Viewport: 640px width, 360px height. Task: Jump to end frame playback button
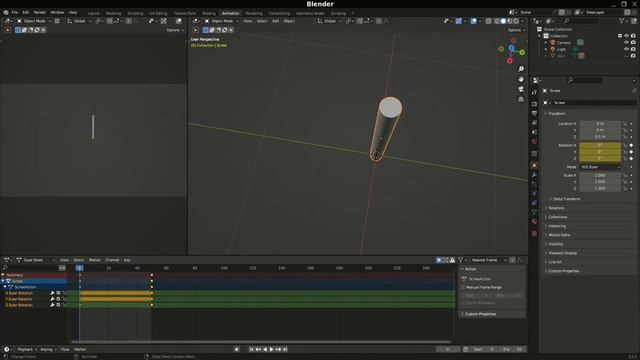click(x=285, y=349)
